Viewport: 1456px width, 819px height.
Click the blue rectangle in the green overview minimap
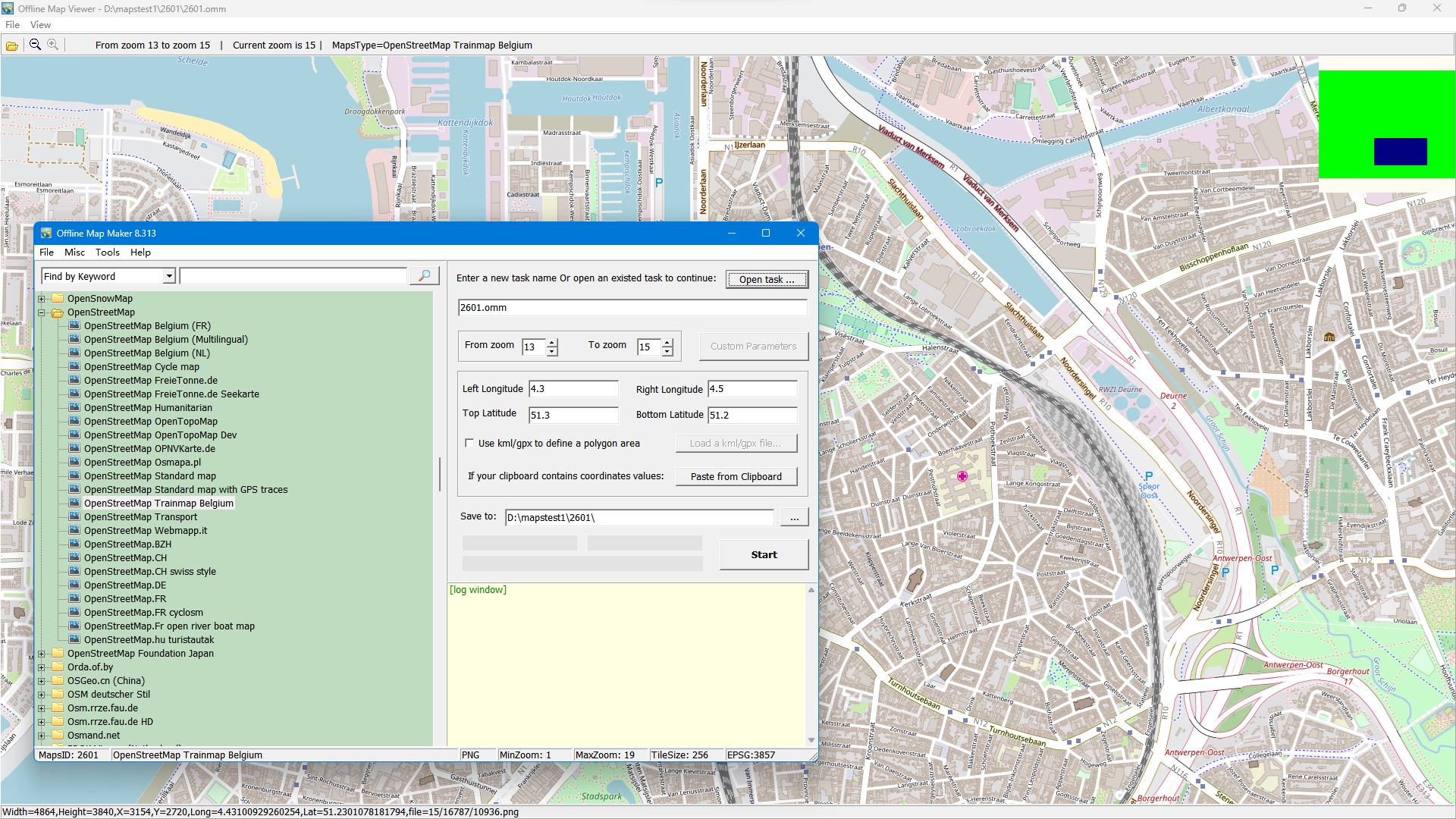click(x=1400, y=152)
